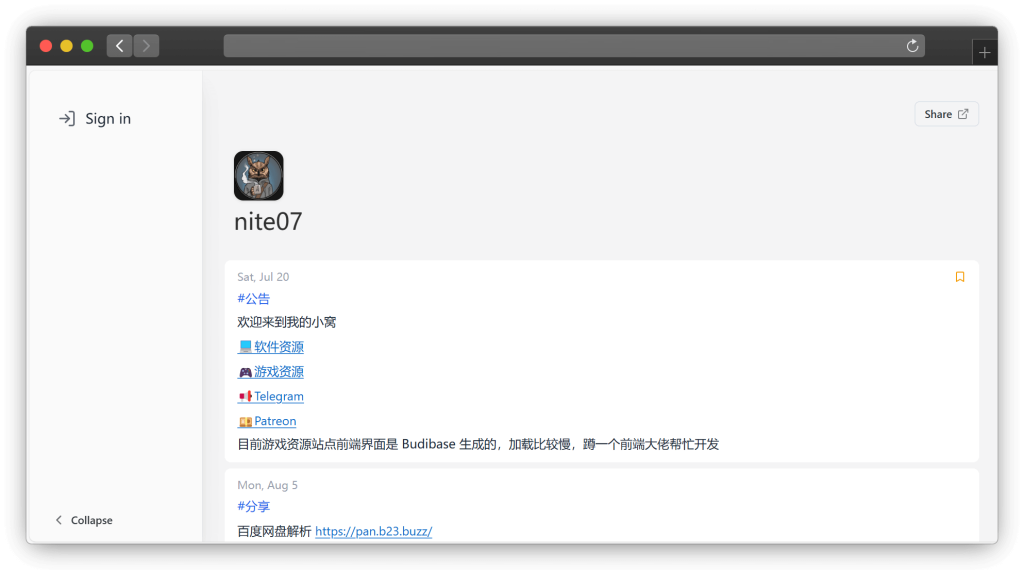The height and width of the screenshot is (570, 1024).
Task: Open the 软件资源 link
Action: (278, 347)
